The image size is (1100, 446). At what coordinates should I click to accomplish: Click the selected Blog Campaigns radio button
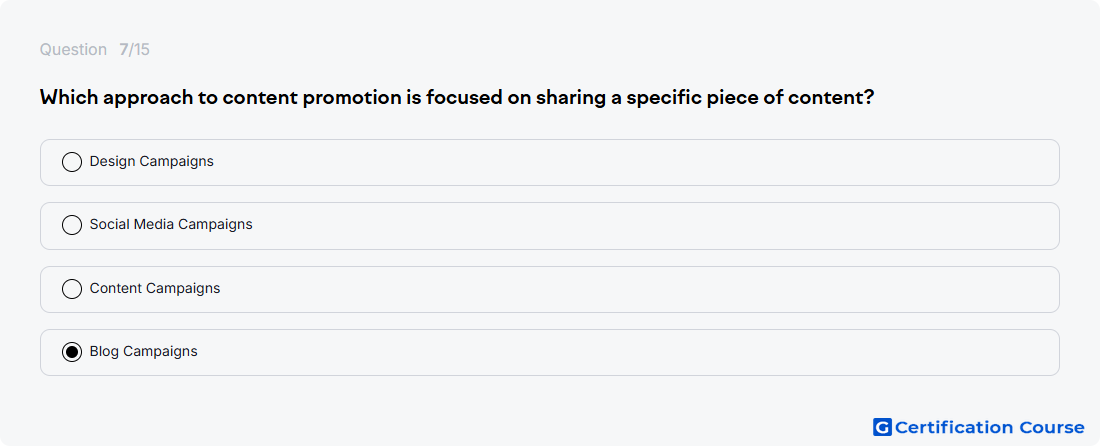coord(72,352)
